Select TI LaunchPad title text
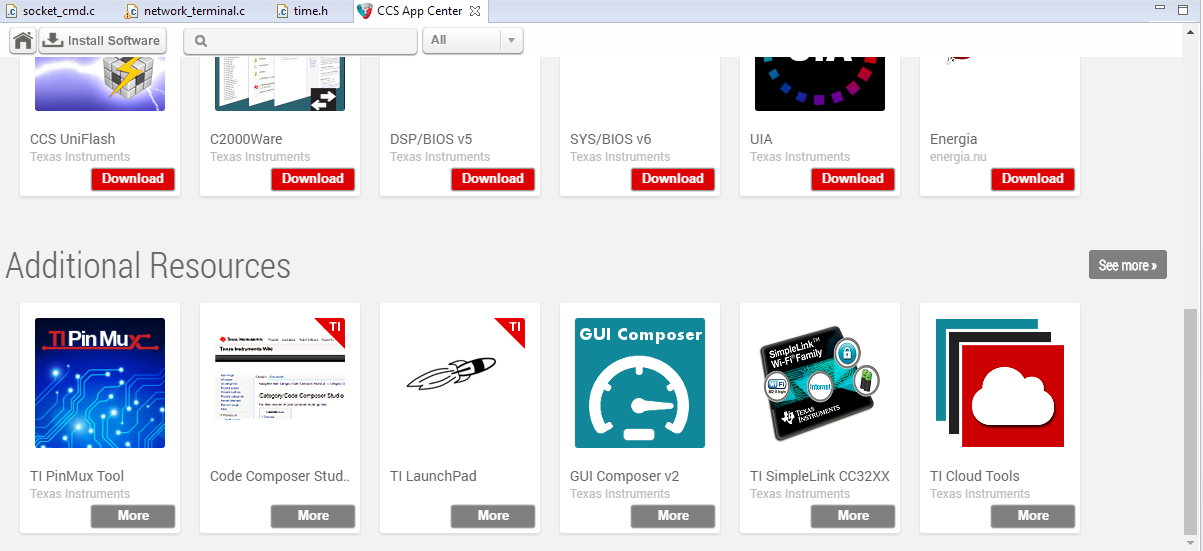Viewport: 1203px width, 551px height. point(433,476)
